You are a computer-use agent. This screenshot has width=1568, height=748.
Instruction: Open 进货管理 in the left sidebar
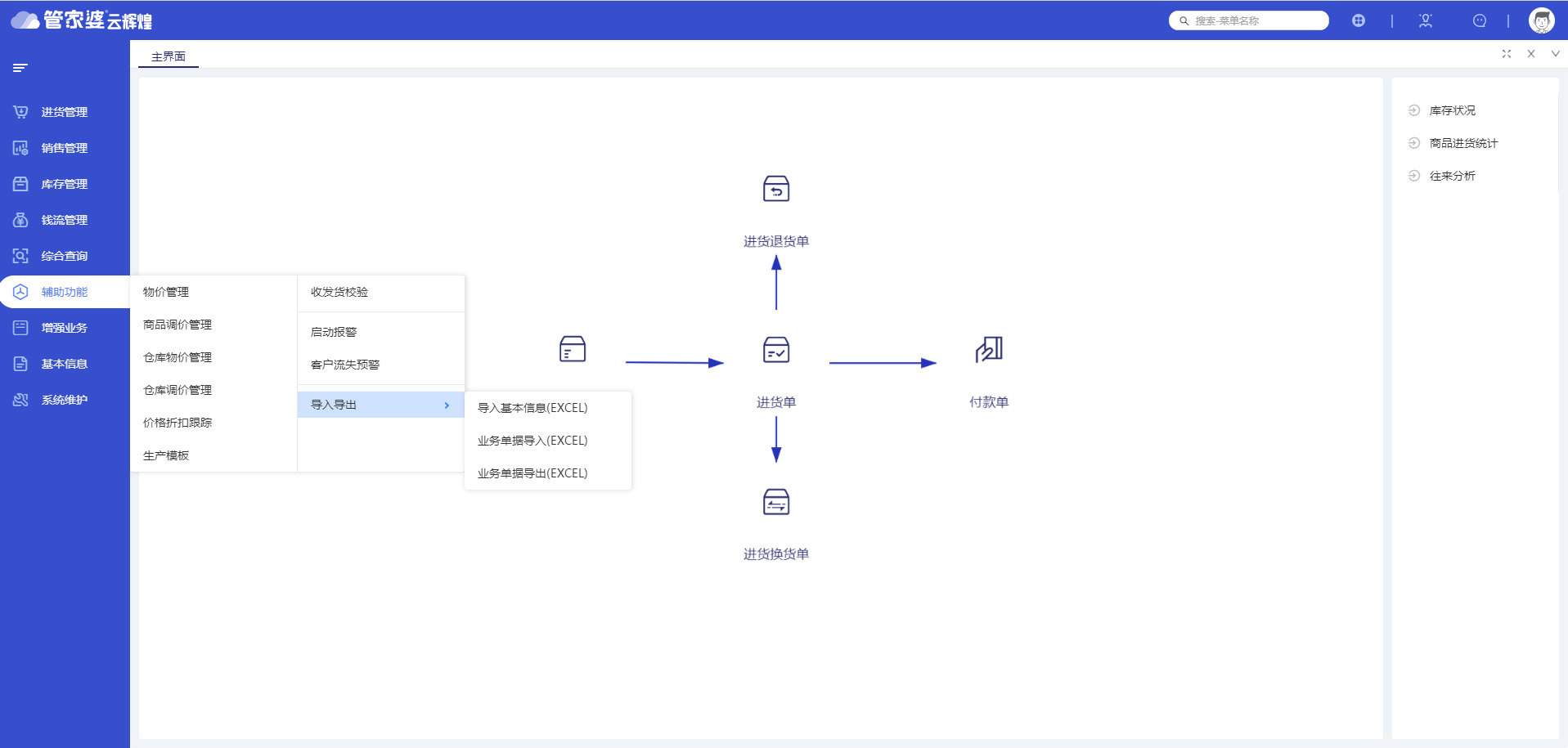click(64, 112)
